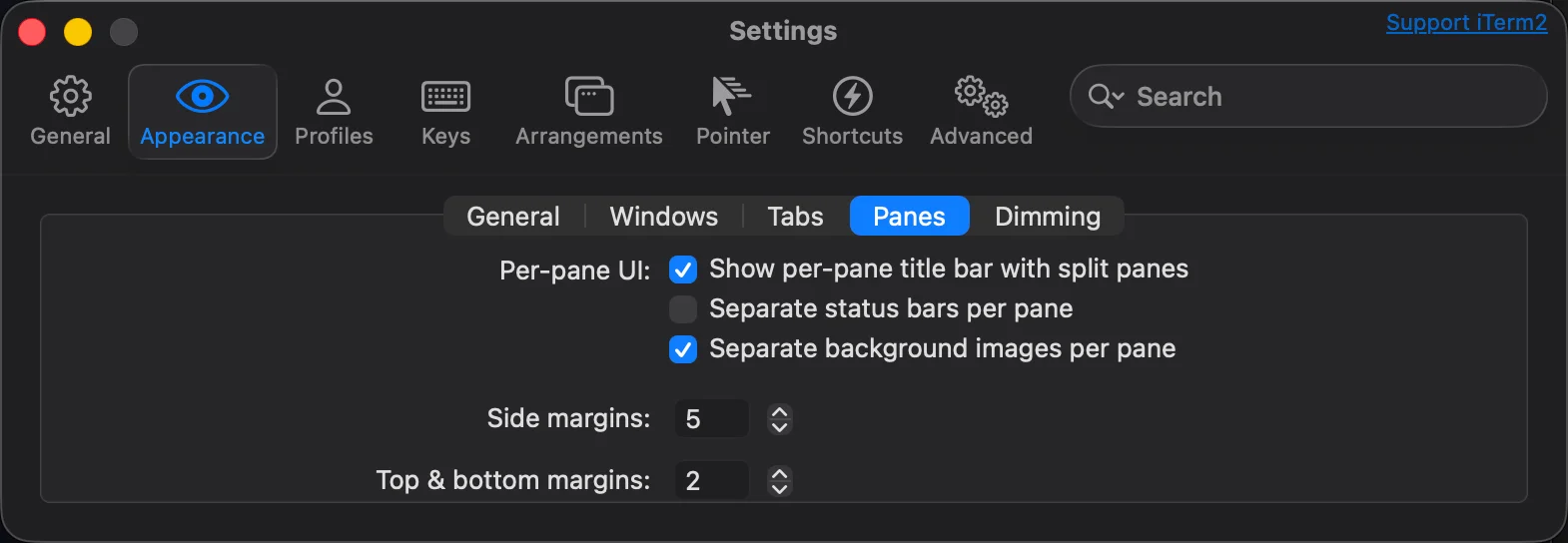1568x543 pixels.
Task: Select the Appearance eye icon
Action: coord(203,97)
